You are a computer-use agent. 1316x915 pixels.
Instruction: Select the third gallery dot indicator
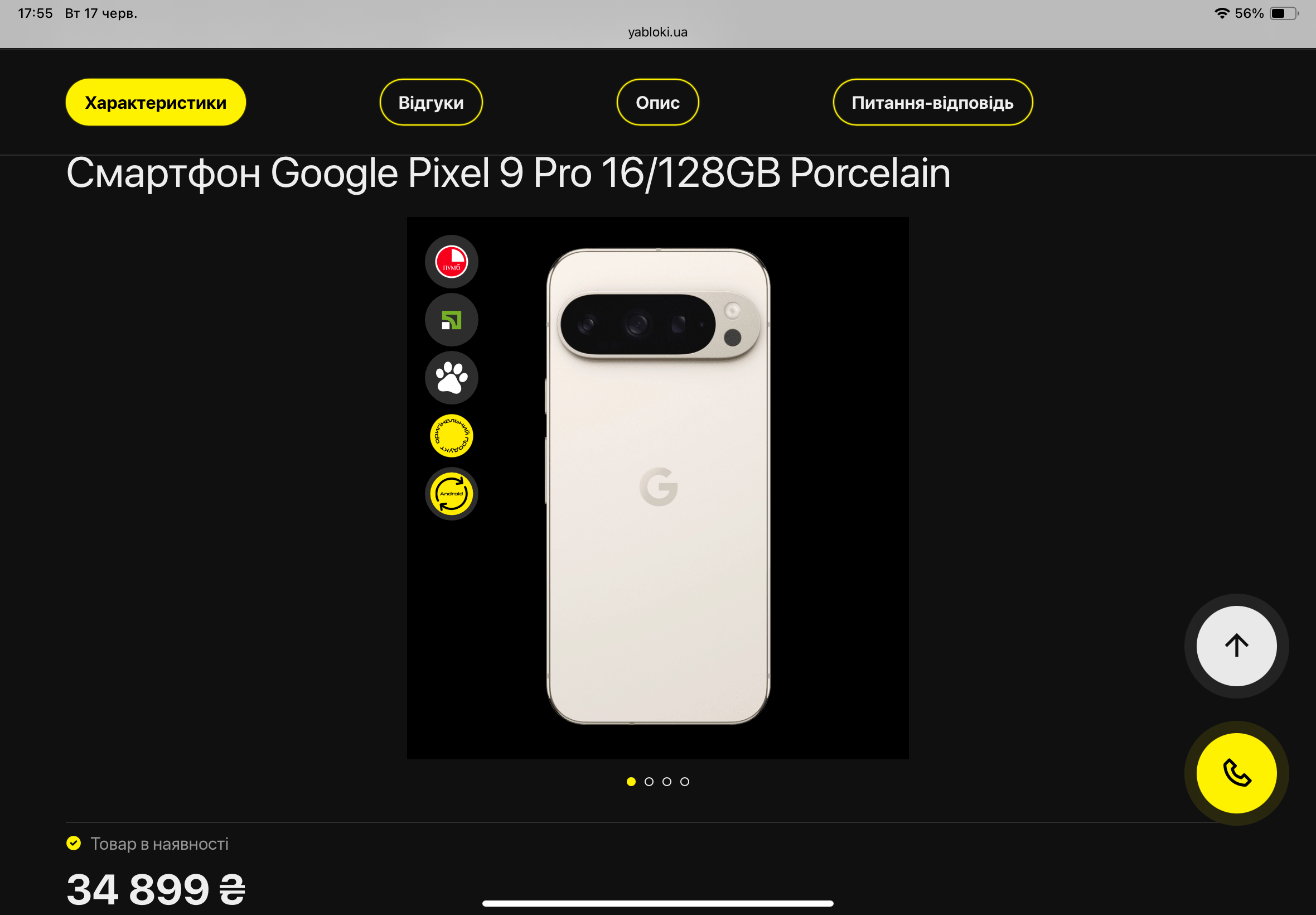(666, 782)
